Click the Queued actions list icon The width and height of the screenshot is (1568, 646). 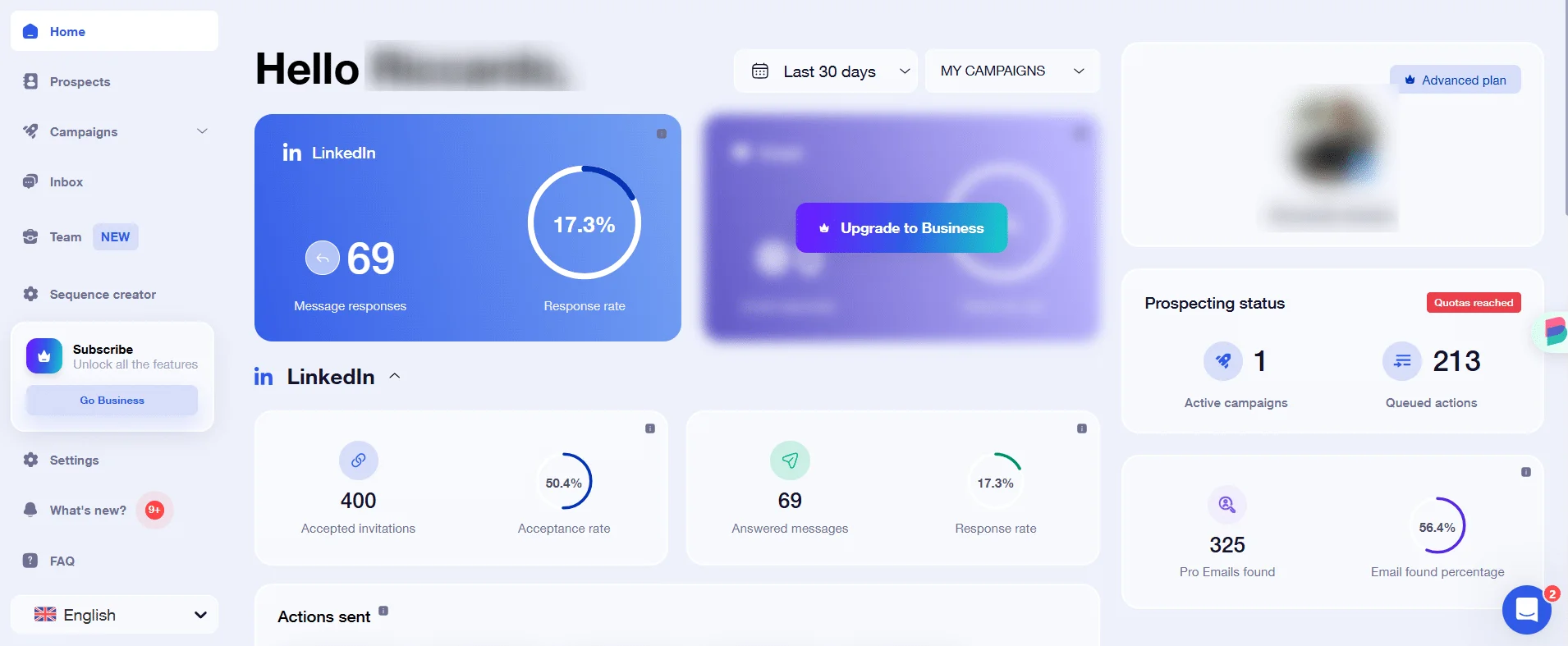1402,360
